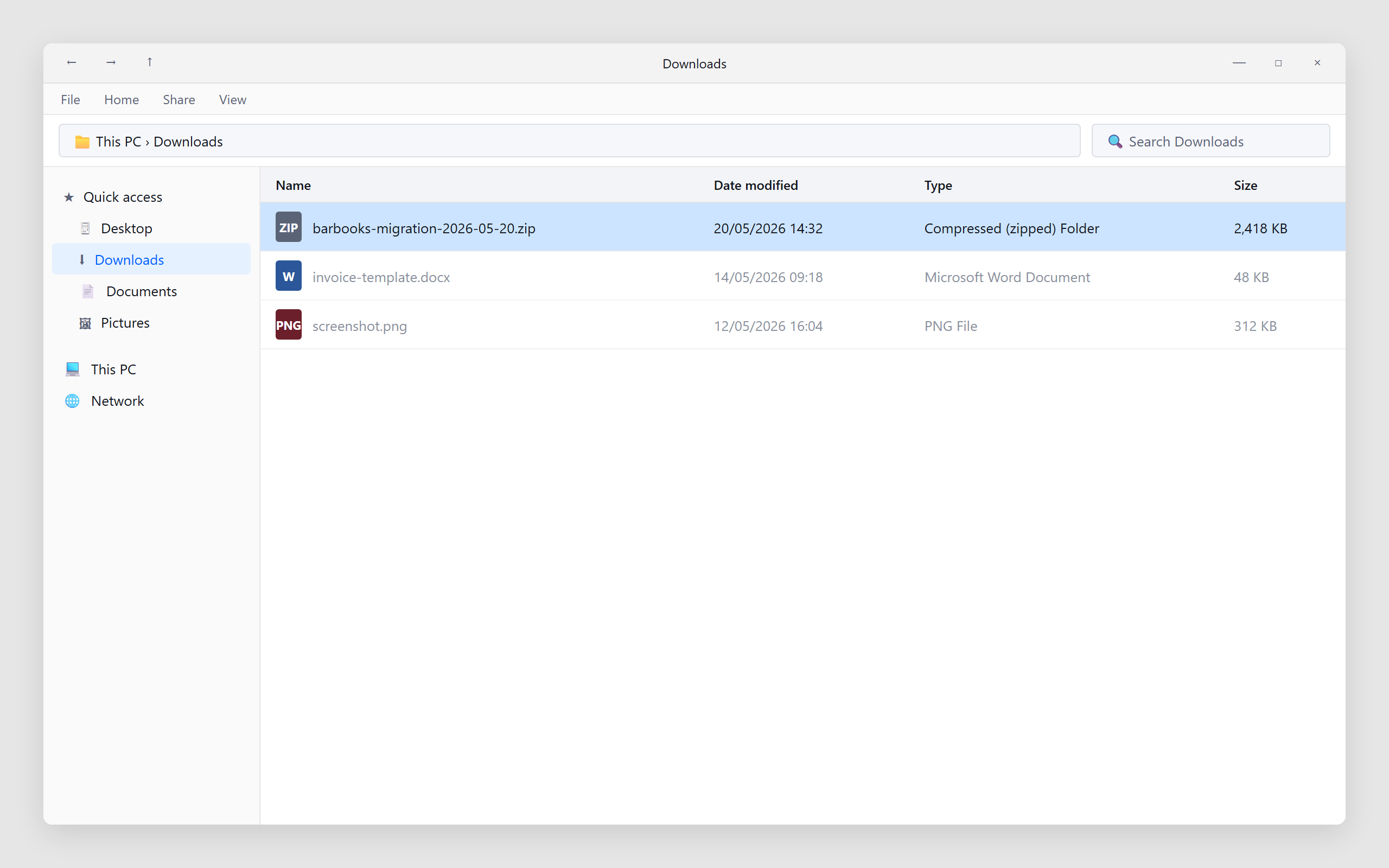Close the Downloads window
The height and width of the screenshot is (868, 1389).
tap(1317, 62)
